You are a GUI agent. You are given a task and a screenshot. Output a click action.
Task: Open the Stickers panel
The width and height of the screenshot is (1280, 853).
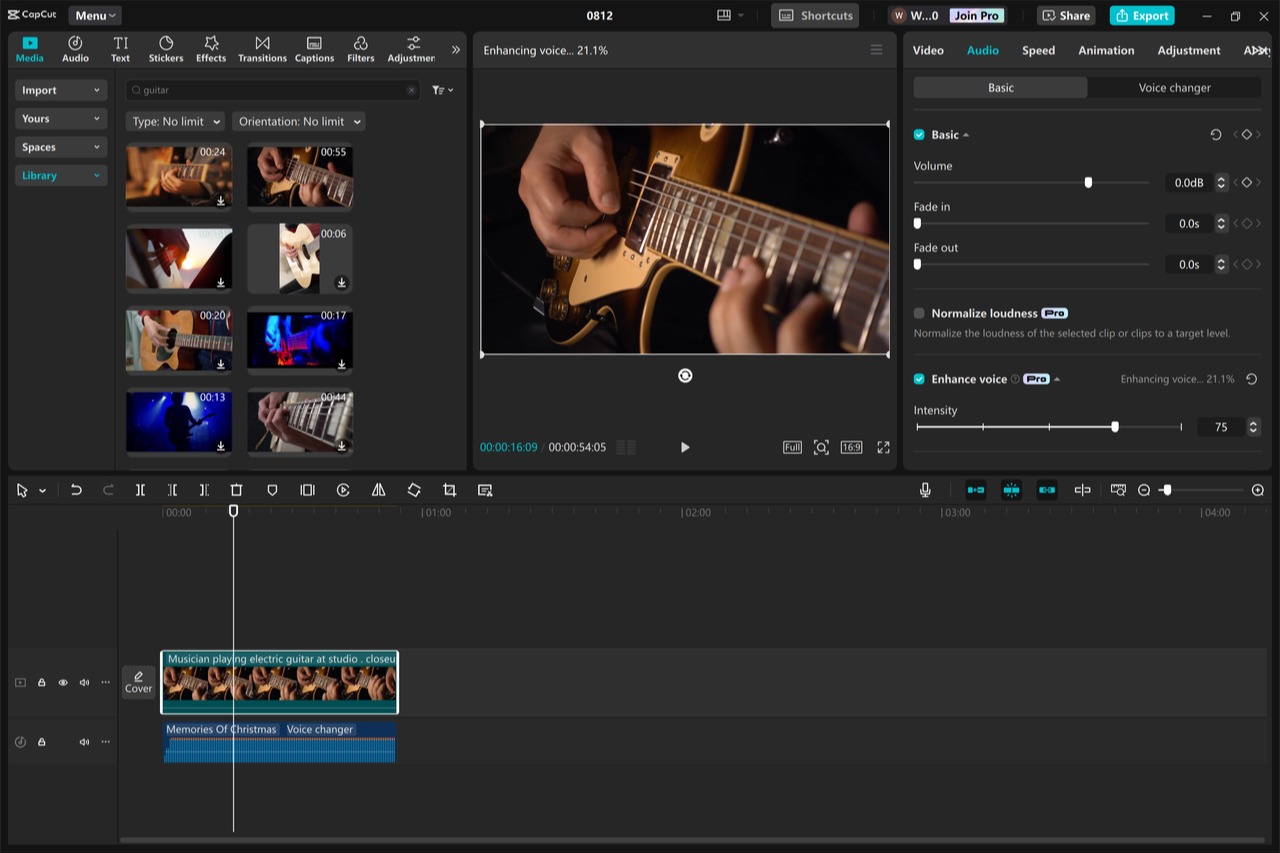click(165, 48)
